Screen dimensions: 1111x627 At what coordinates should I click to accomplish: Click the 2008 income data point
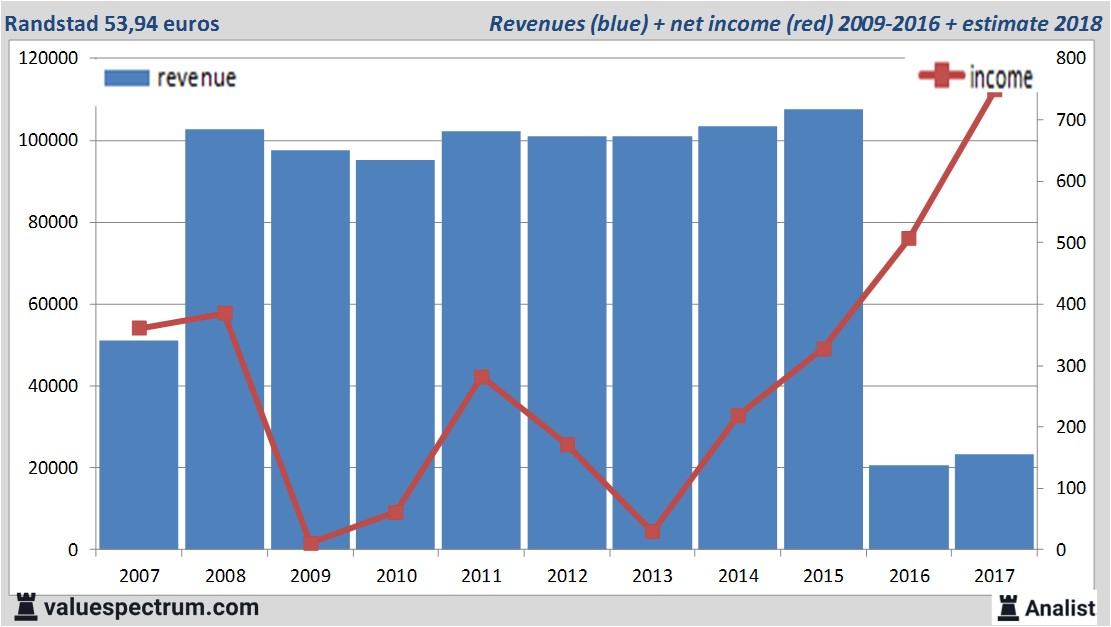pos(225,313)
